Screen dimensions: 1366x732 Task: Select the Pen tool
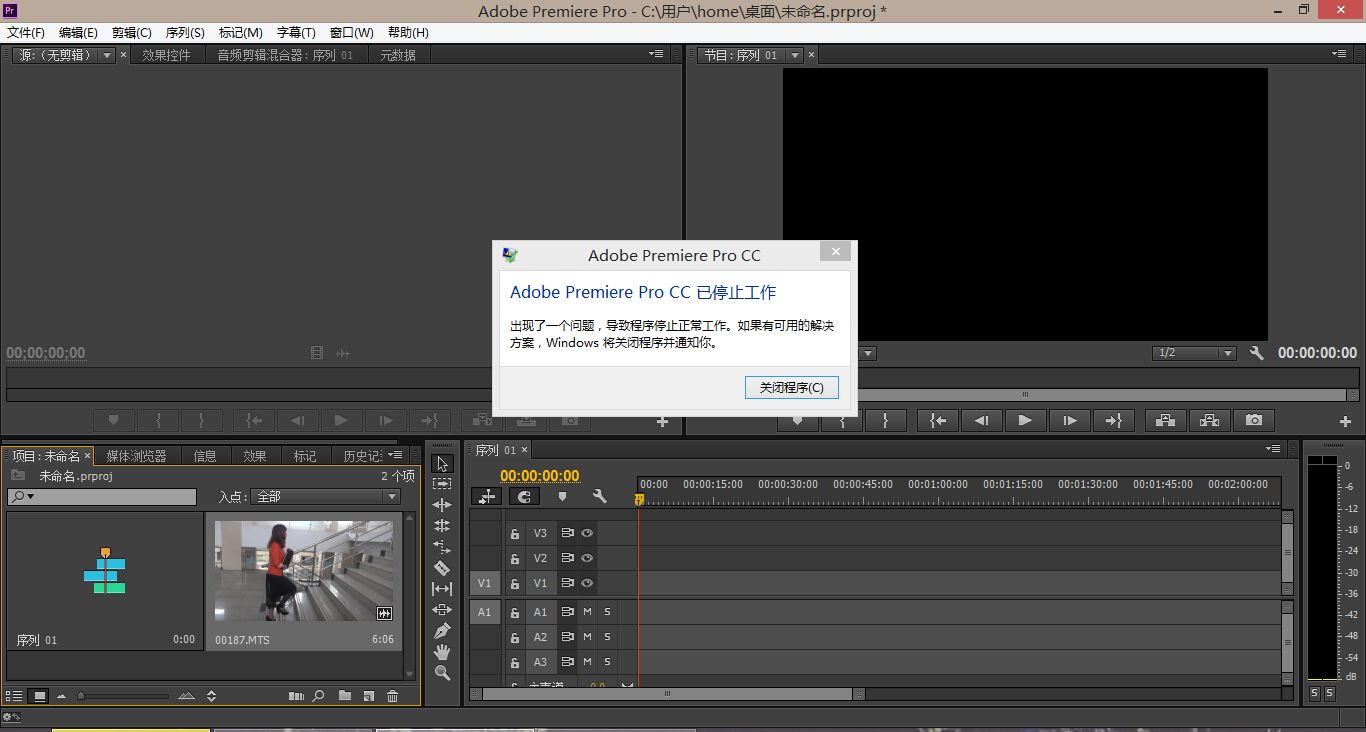point(442,631)
